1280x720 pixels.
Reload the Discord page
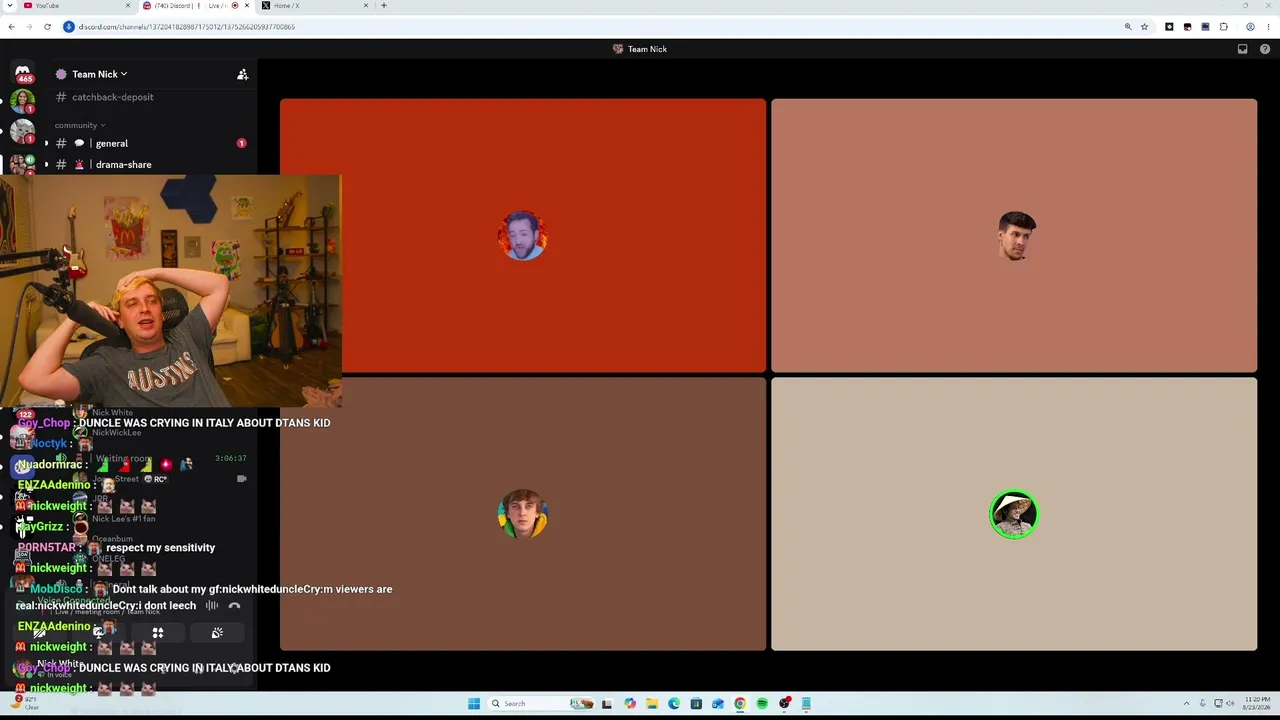coord(47,27)
